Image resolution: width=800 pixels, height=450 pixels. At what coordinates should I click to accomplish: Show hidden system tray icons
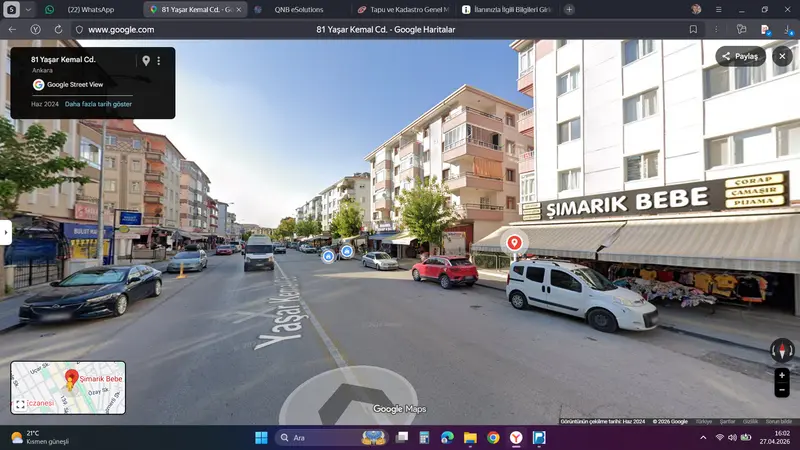click(x=703, y=438)
